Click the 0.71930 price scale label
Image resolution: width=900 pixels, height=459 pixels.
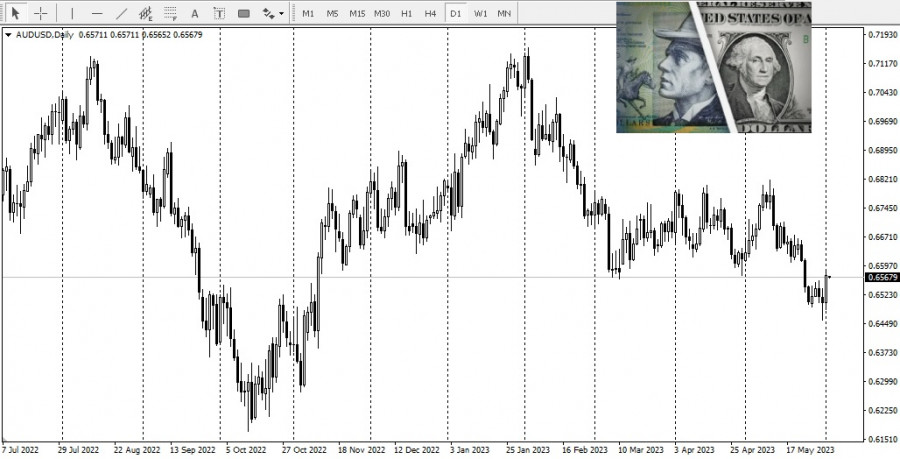tap(883, 34)
